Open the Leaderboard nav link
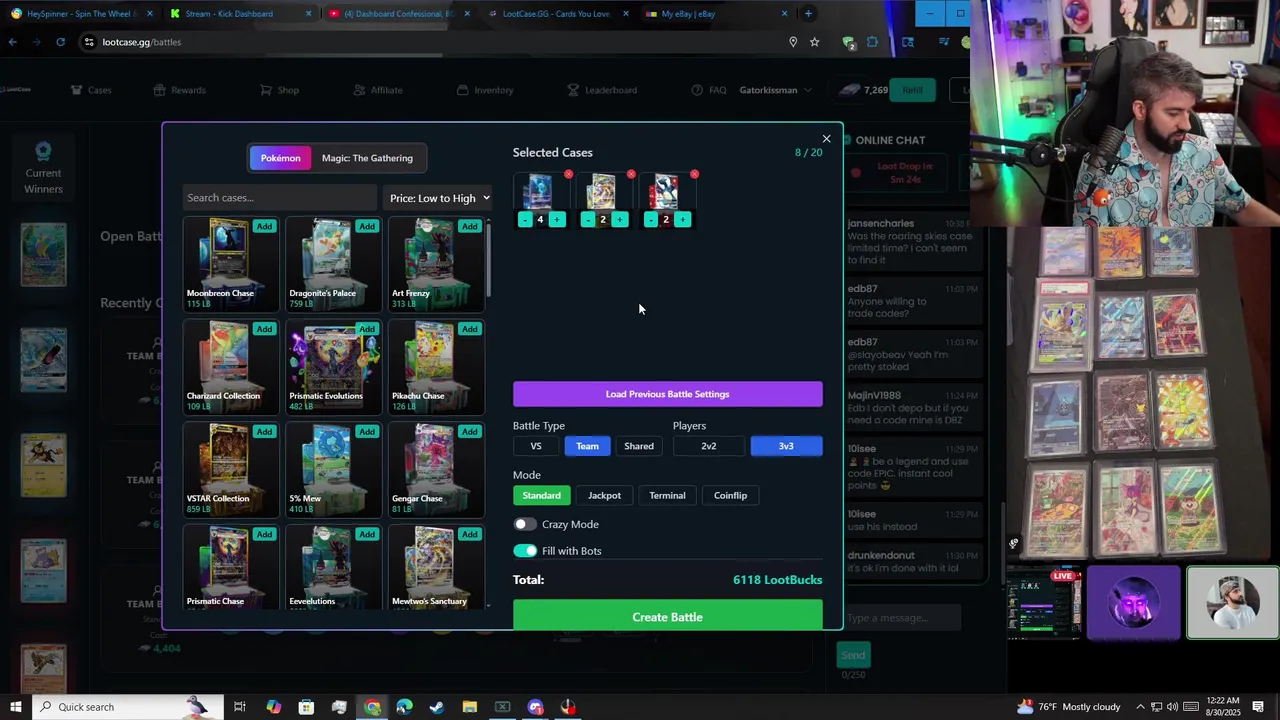 (x=602, y=90)
